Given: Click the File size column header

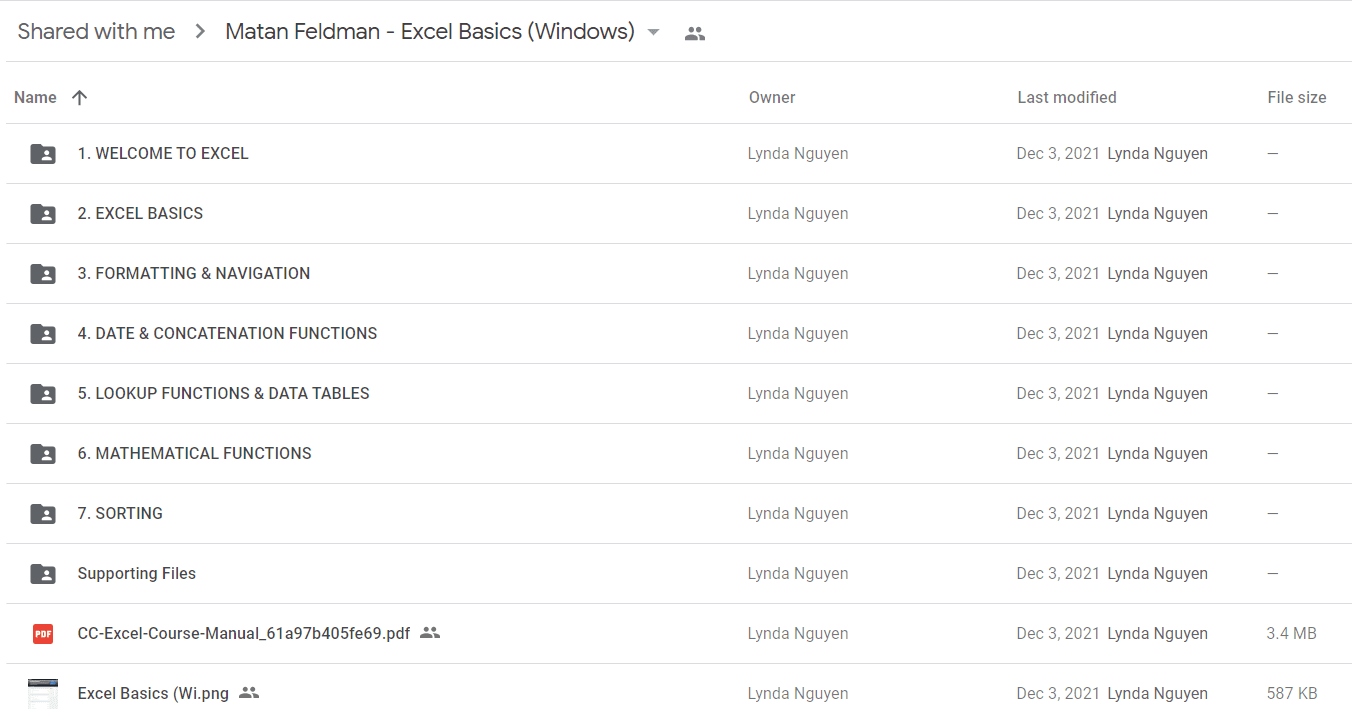Looking at the screenshot, I should pos(1297,97).
